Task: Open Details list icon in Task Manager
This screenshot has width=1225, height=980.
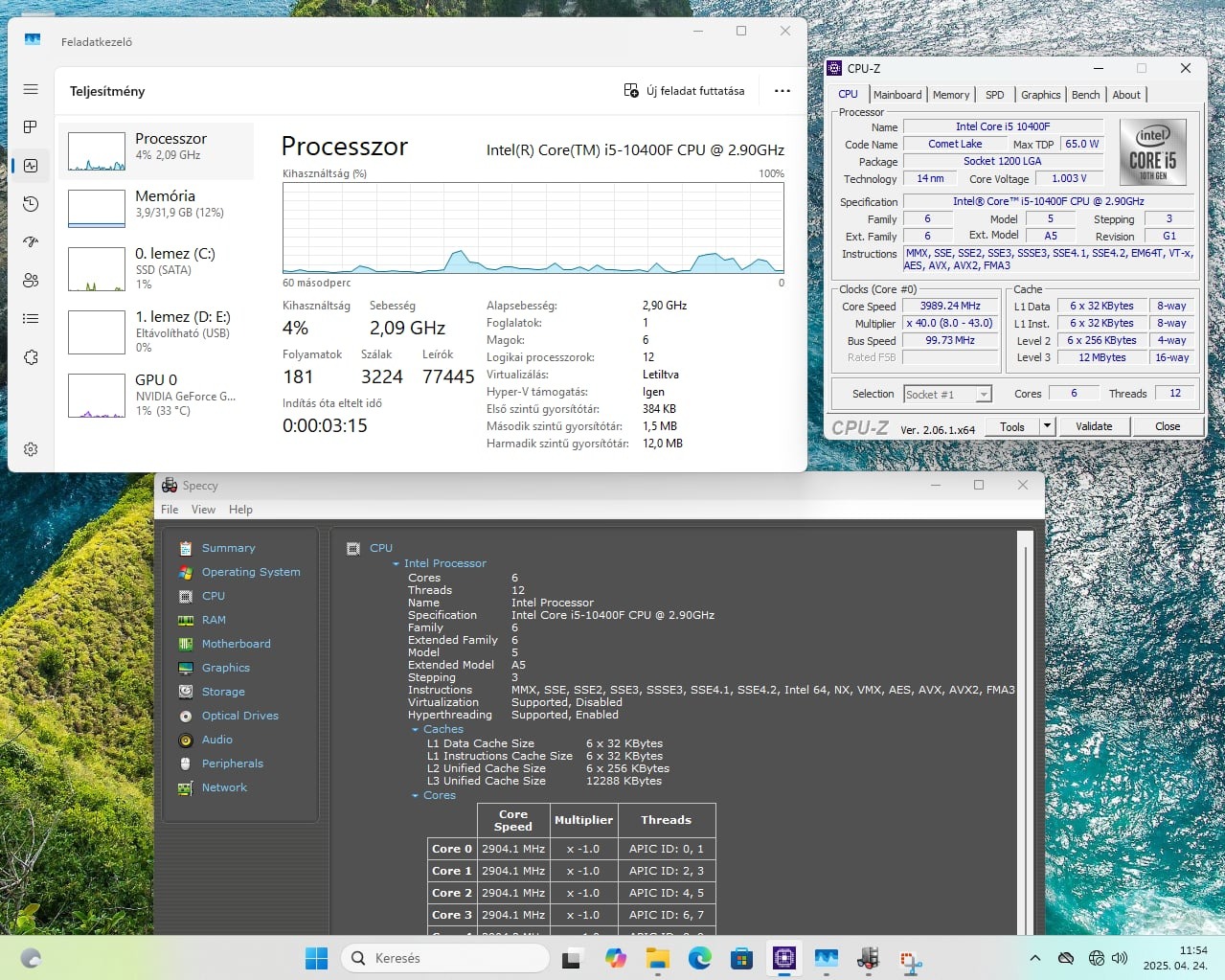Action: 31,319
